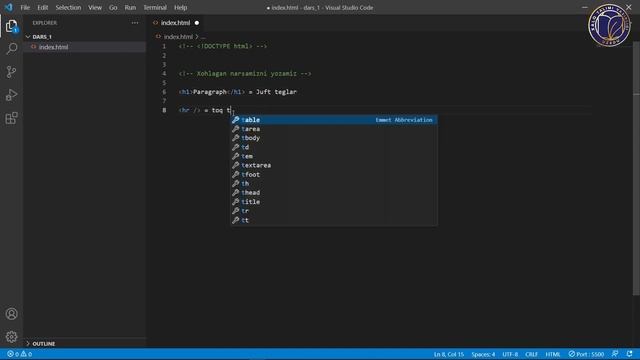The height and width of the screenshot is (360, 640).
Task: Click UTF-8 encoding selector
Action: (x=510, y=354)
